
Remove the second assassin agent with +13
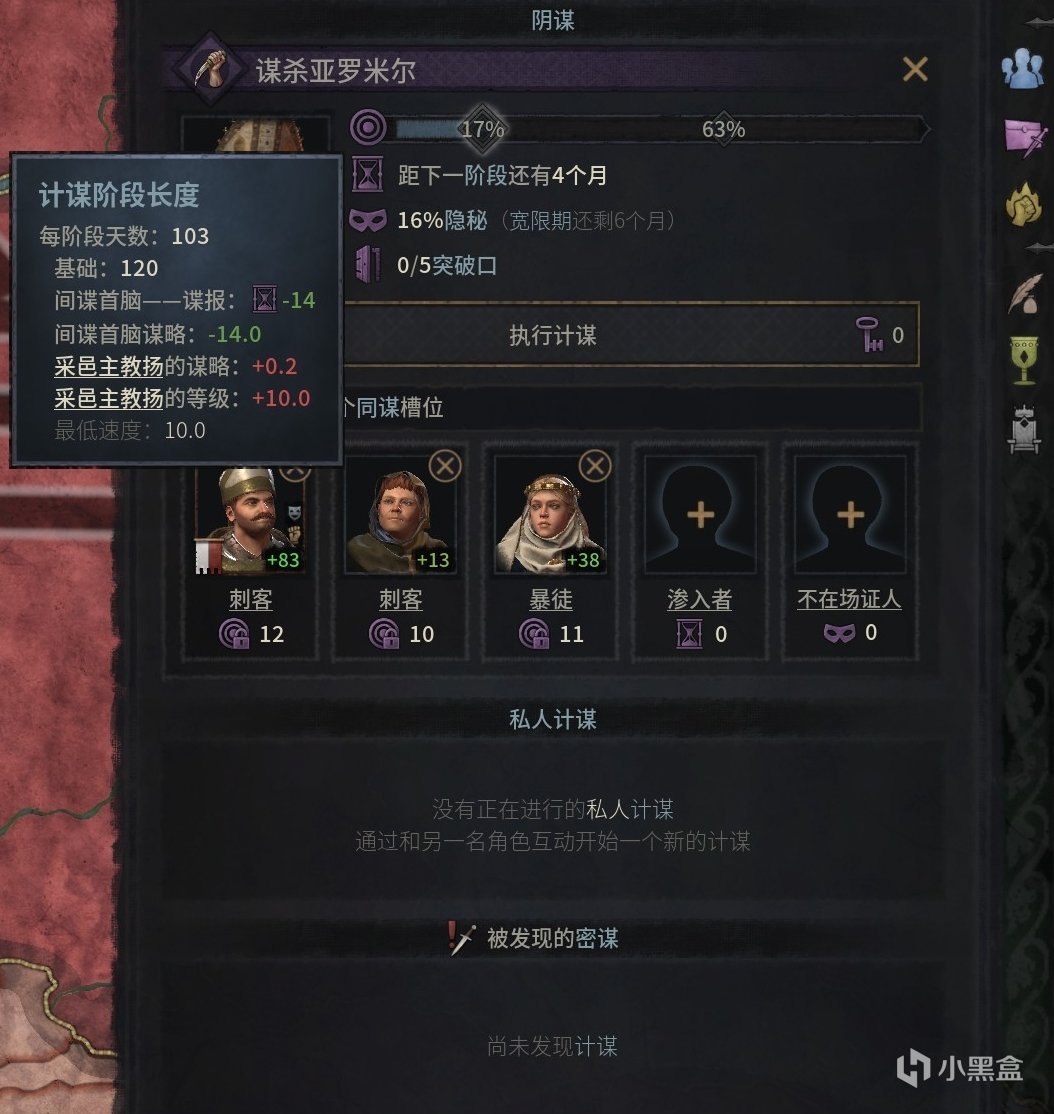(445, 466)
